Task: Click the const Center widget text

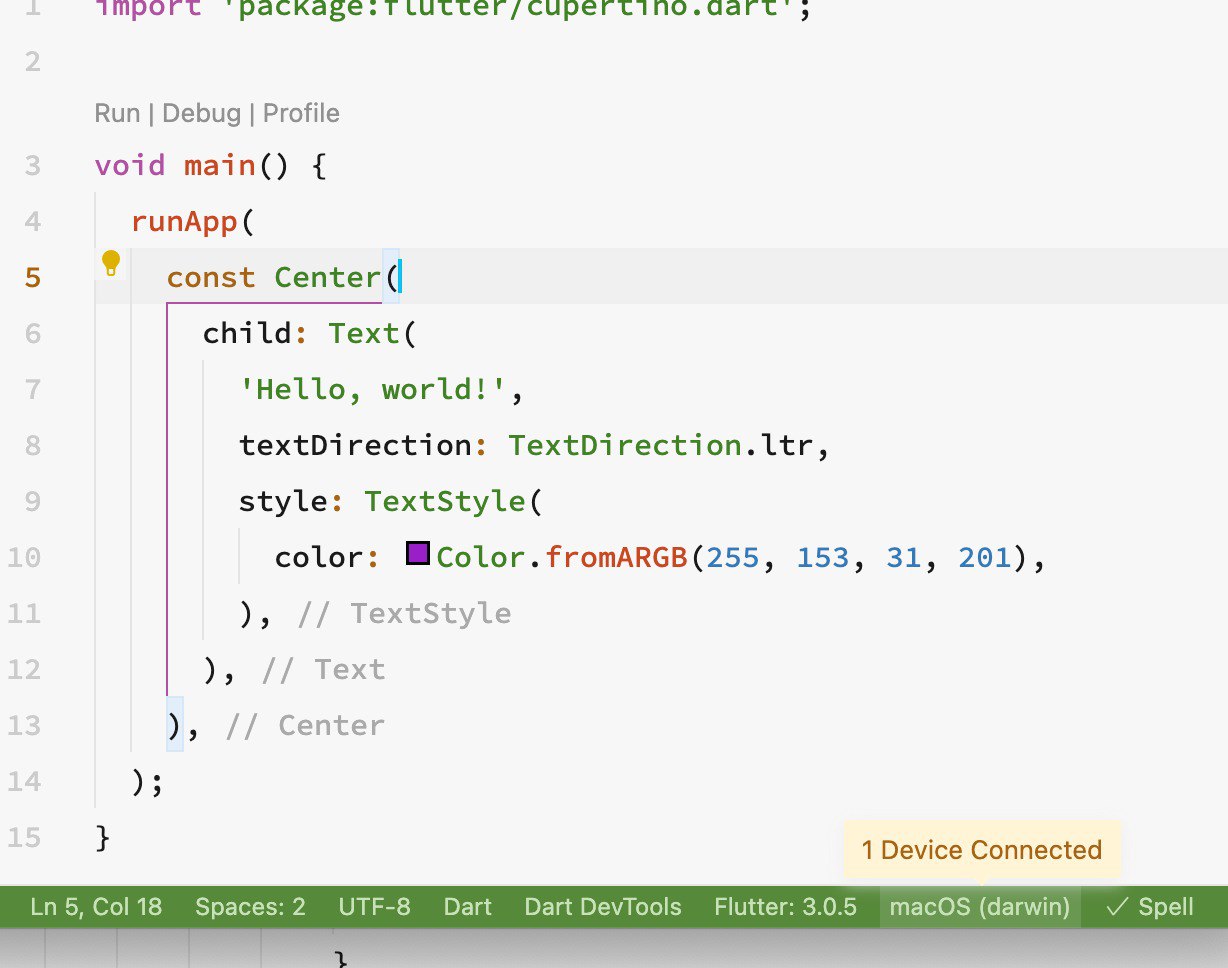Action: 274,277
